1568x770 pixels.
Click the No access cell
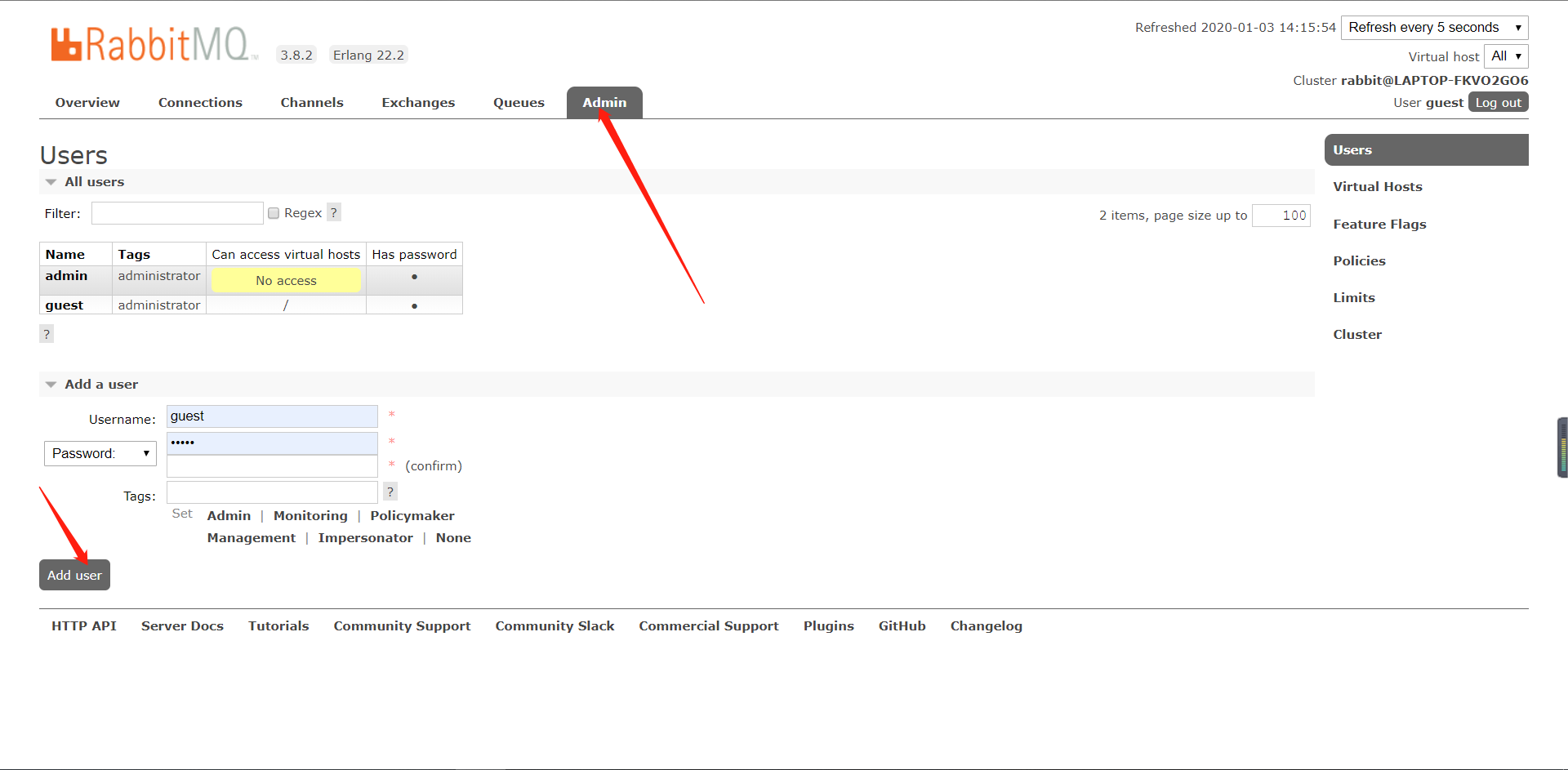(x=286, y=280)
